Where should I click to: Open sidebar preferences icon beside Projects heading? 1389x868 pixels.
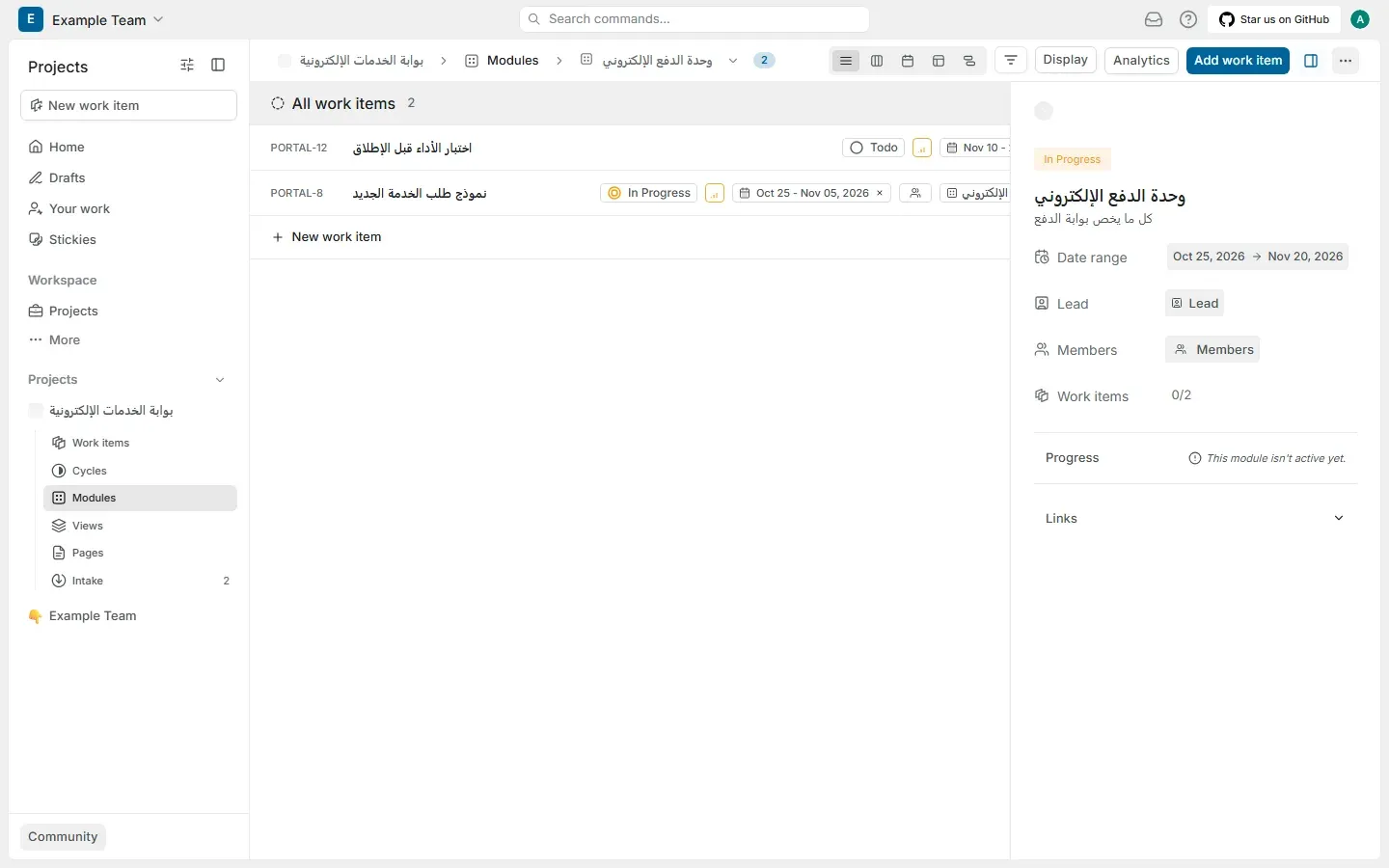pos(187,66)
